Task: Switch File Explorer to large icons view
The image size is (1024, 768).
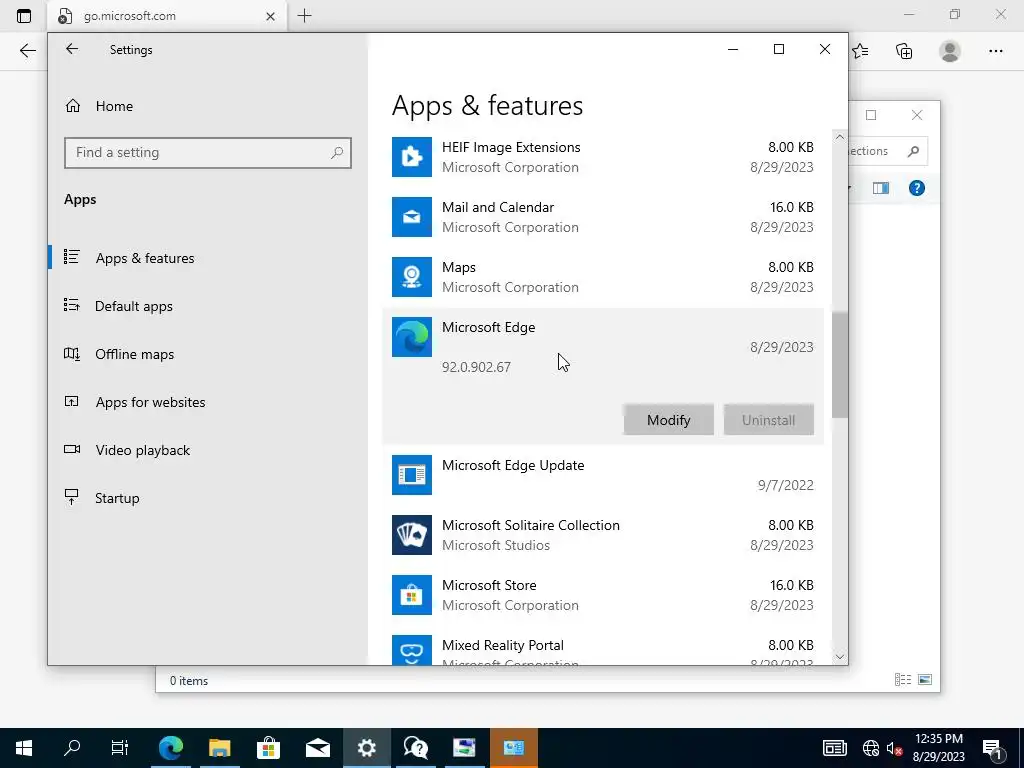Action: click(925, 680)
